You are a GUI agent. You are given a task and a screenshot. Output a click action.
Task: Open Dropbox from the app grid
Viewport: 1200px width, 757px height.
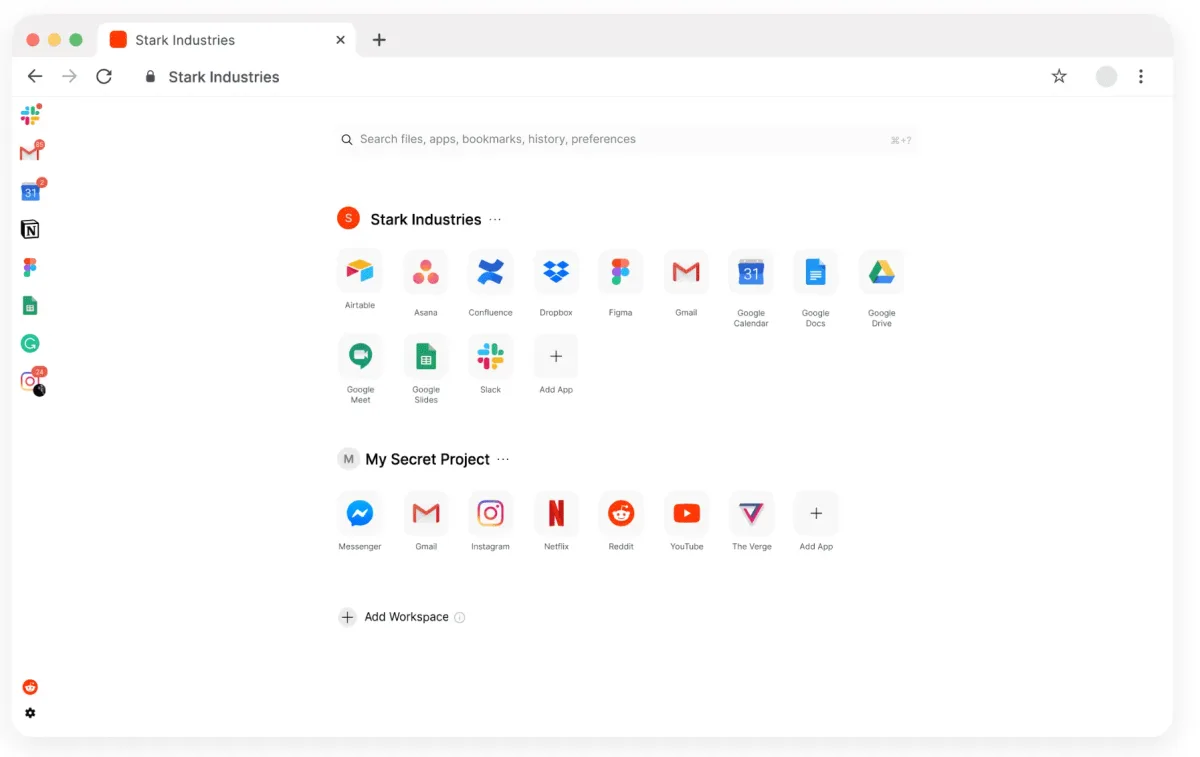pyautogui.click(x=556, y=271)
